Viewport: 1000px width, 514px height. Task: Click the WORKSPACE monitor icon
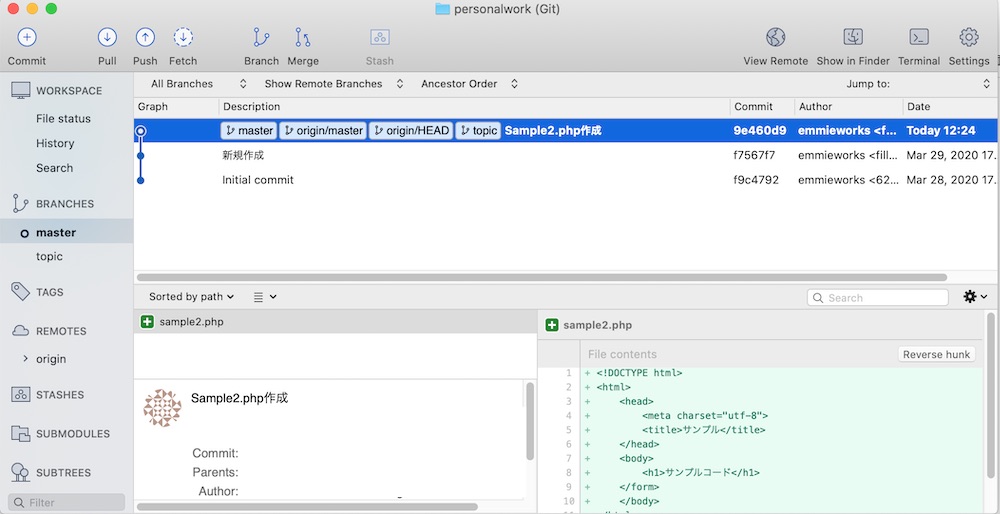click(20, 91)
